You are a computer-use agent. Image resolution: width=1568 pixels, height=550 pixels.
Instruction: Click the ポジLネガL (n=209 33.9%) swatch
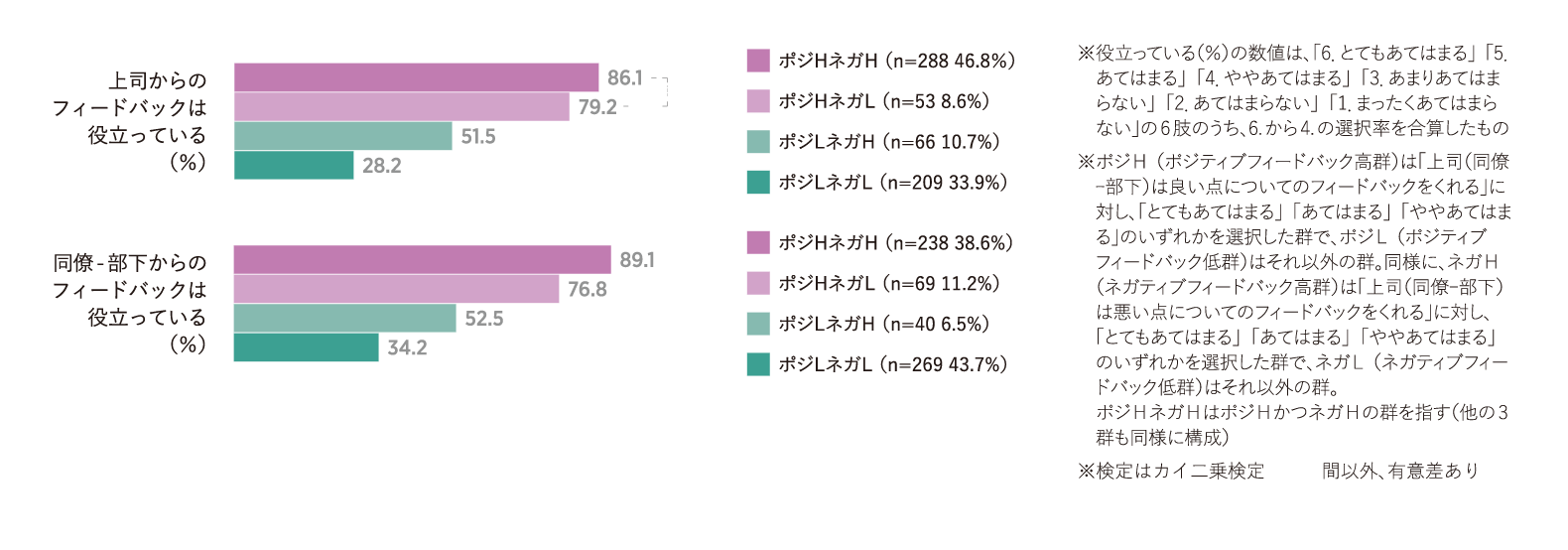tap(758, 182)
